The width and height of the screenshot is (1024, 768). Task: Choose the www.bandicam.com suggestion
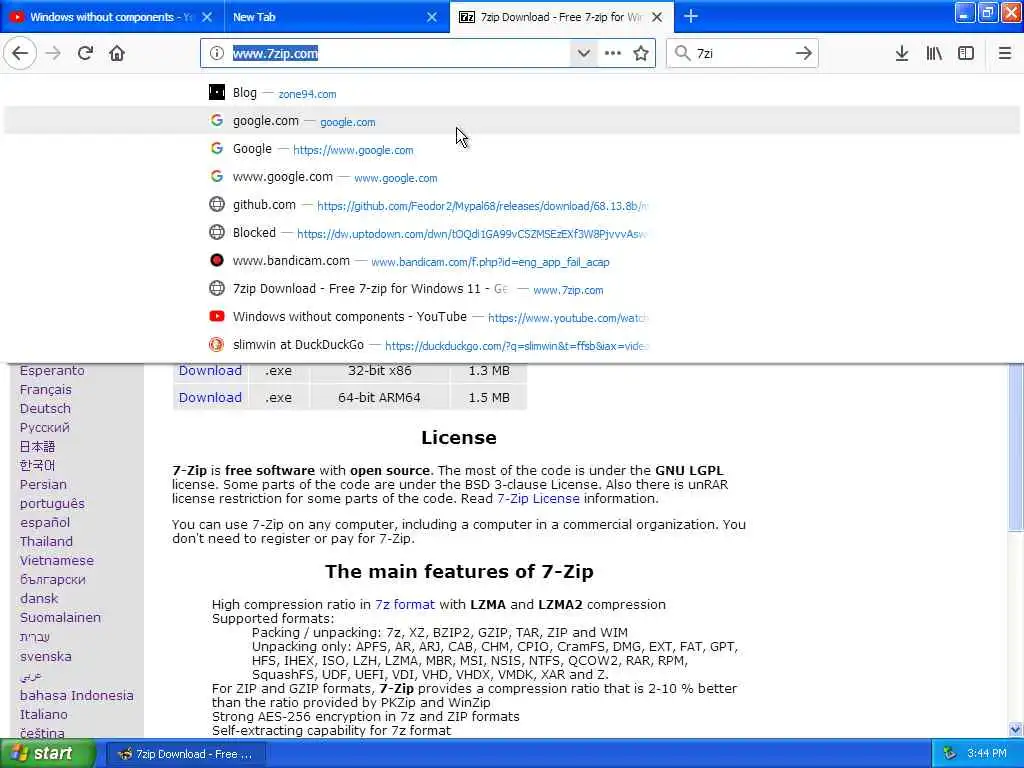(x=512, y=261)
